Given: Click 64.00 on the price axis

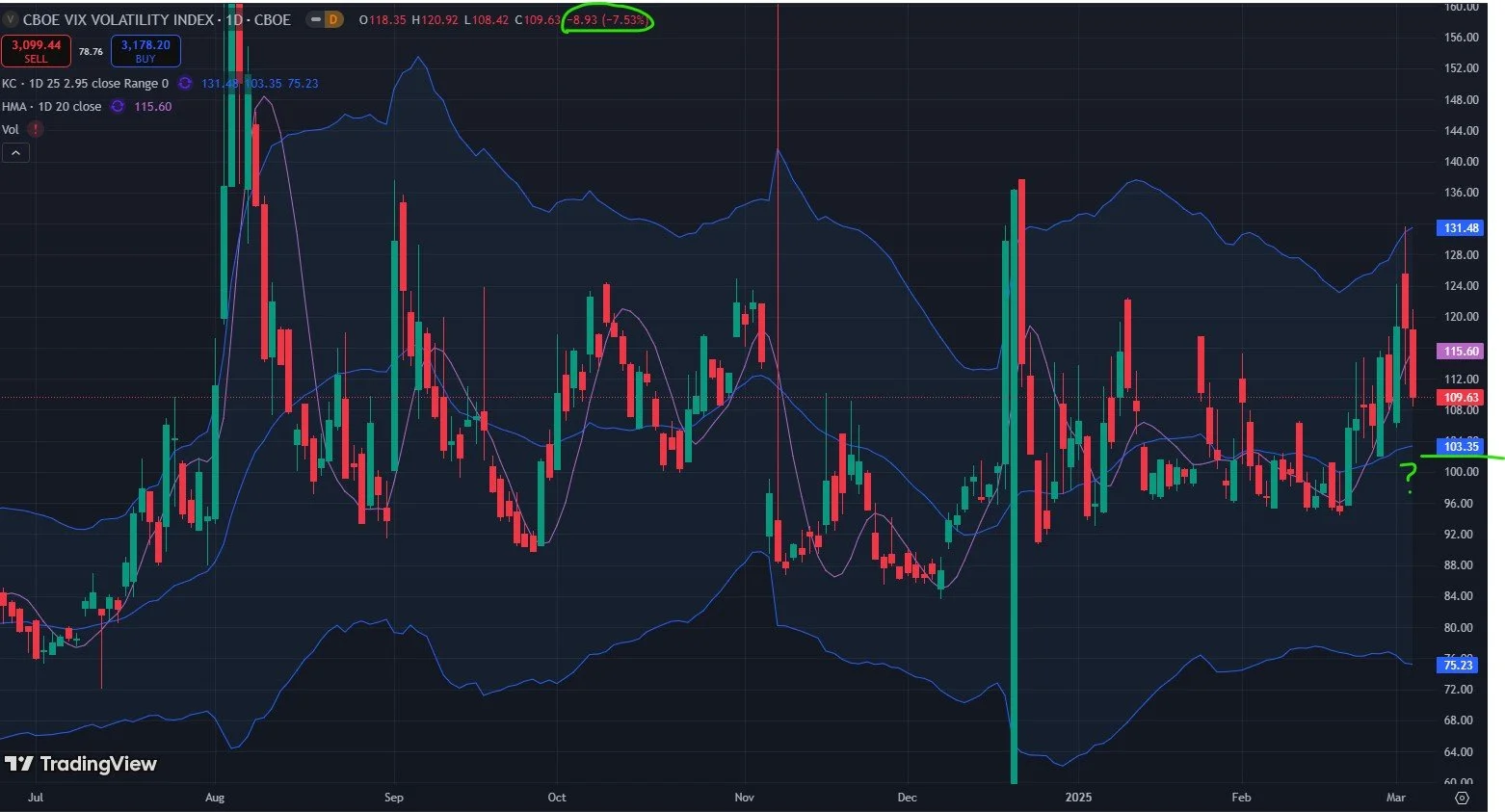Looking at the screenshot, I should (x=1458, y=751).
